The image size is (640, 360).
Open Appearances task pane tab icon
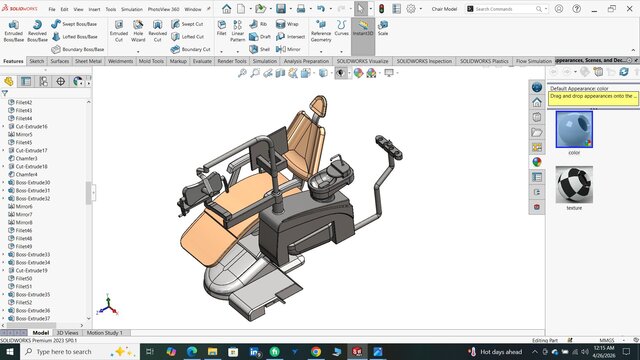click(537, 162)
